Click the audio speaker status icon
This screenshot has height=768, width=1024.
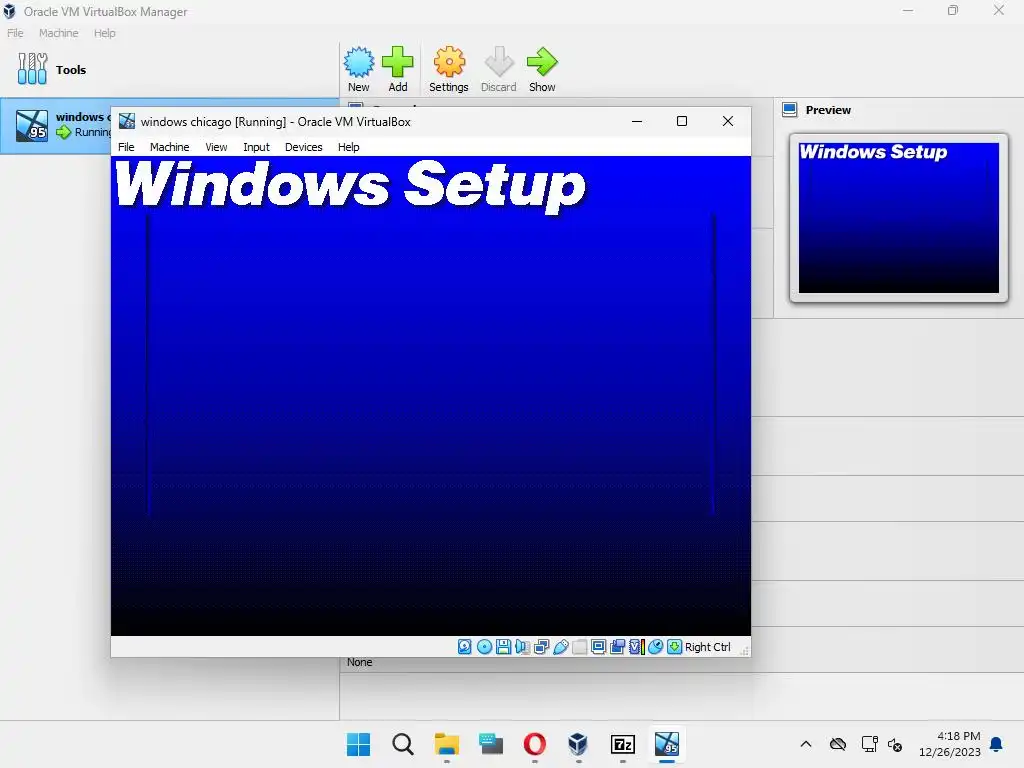click(x=522, y=647)
